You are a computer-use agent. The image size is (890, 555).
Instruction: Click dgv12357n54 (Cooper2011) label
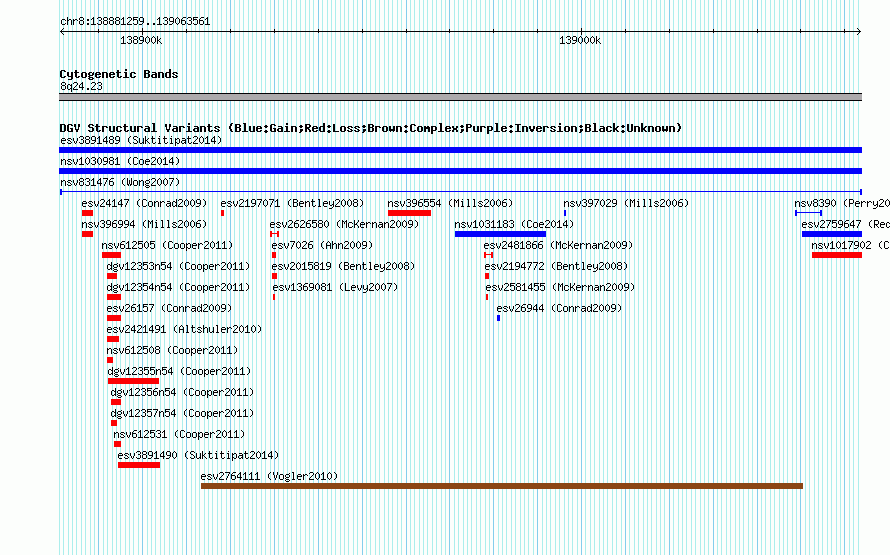point(182,413)
